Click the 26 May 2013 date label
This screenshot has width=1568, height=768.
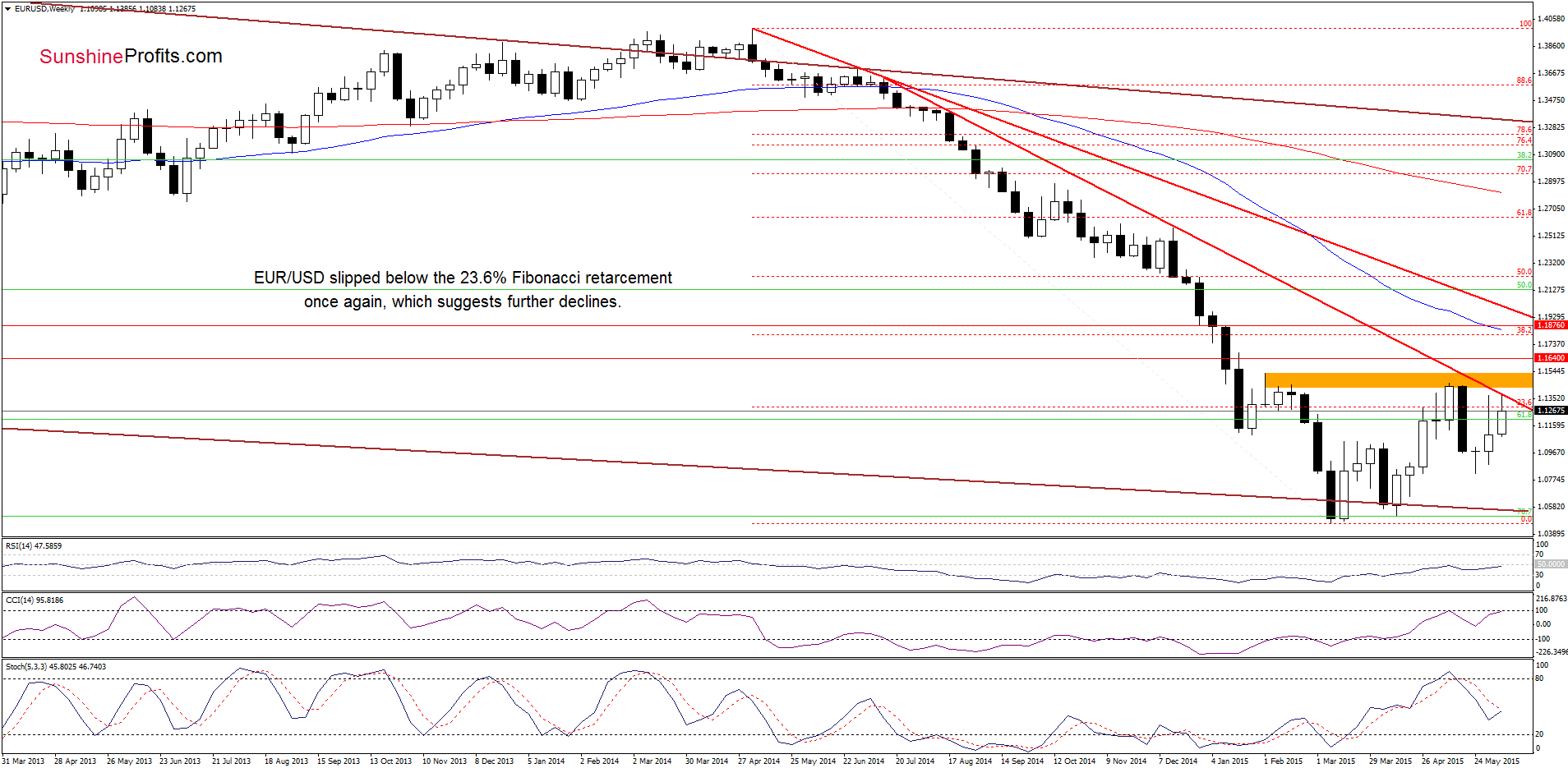129,761
